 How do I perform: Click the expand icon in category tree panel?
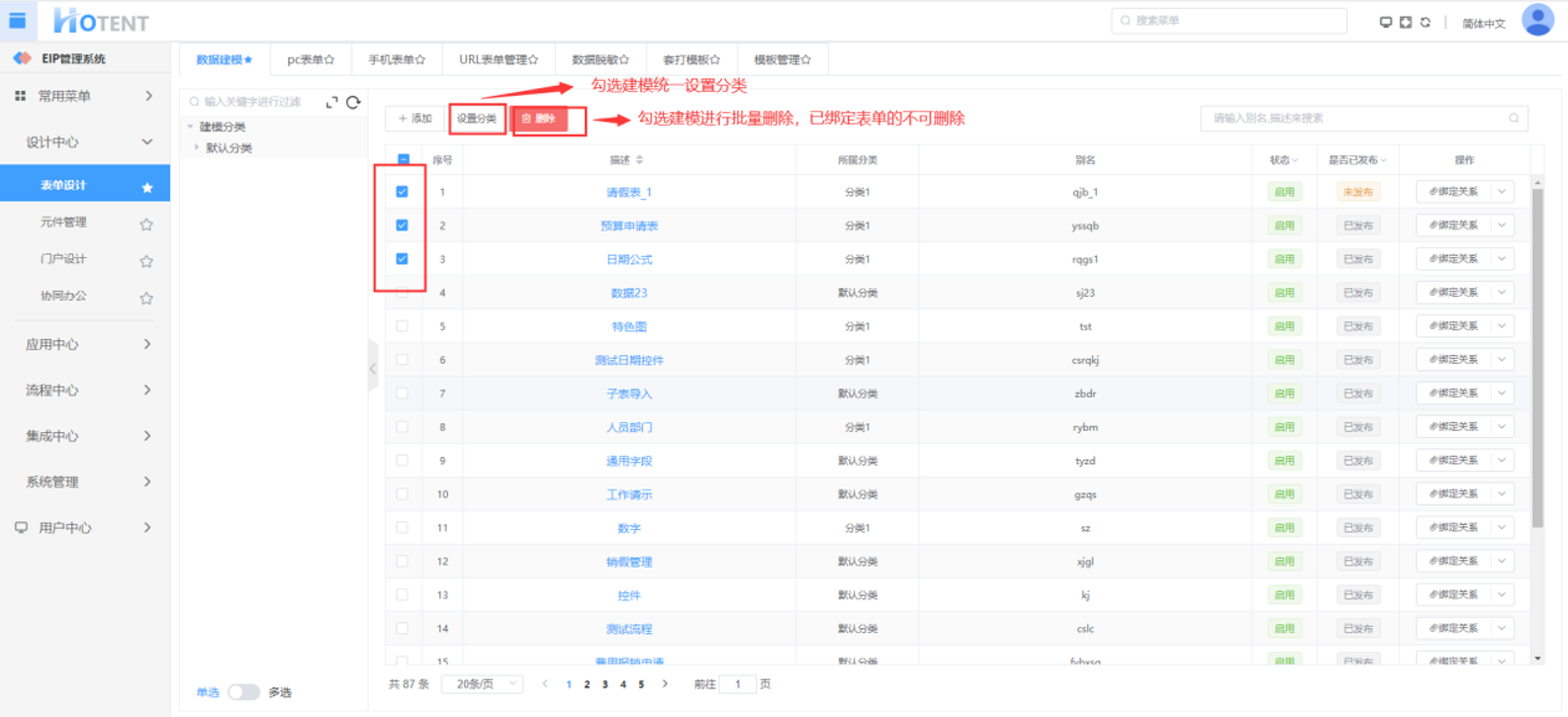tap(331, 102)
